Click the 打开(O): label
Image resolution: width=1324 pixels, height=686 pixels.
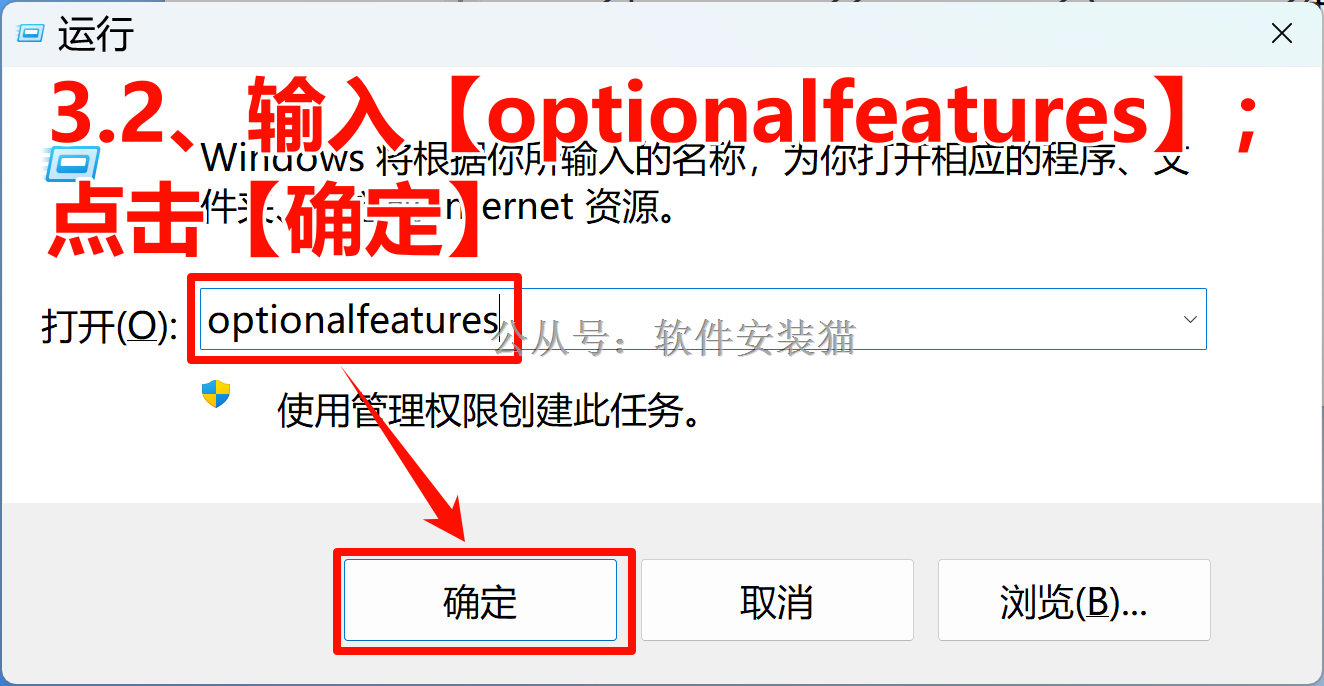tap(109, 326)
